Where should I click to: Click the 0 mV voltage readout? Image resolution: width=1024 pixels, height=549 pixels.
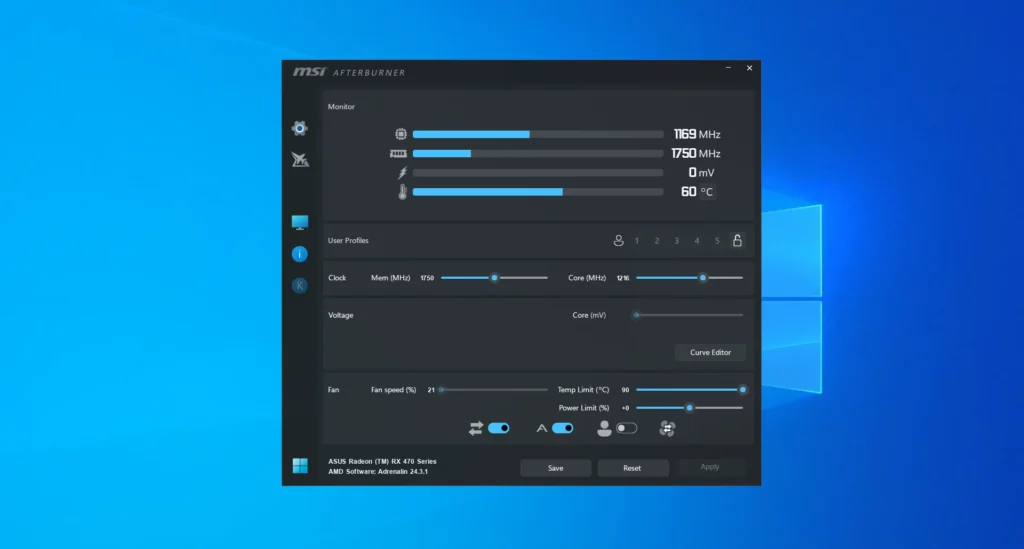tap(701, 172)
